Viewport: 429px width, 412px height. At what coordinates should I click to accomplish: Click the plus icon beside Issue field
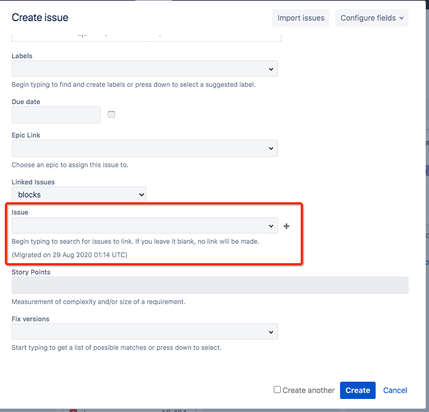pos(286,226)
